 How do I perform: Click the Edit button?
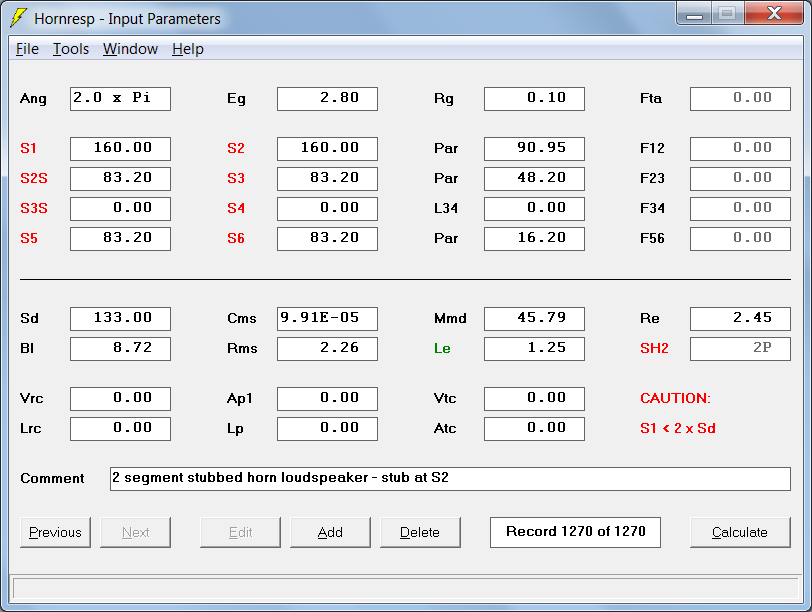click(x=240, y=532)
